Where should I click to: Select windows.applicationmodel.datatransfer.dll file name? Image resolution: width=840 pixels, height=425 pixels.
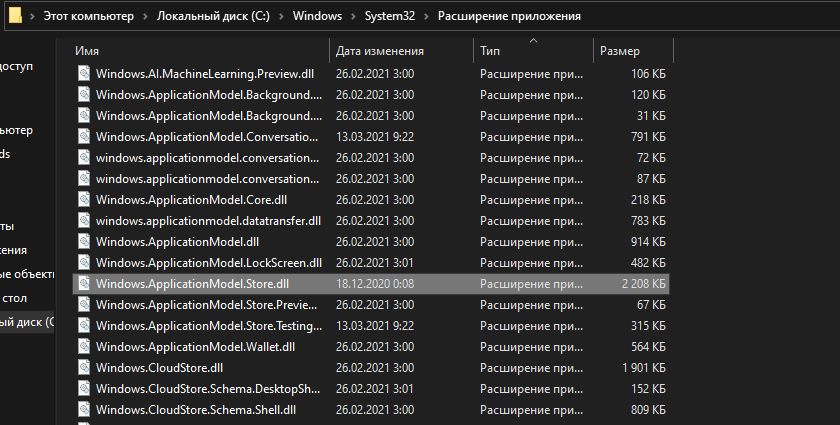coord(208,220)
